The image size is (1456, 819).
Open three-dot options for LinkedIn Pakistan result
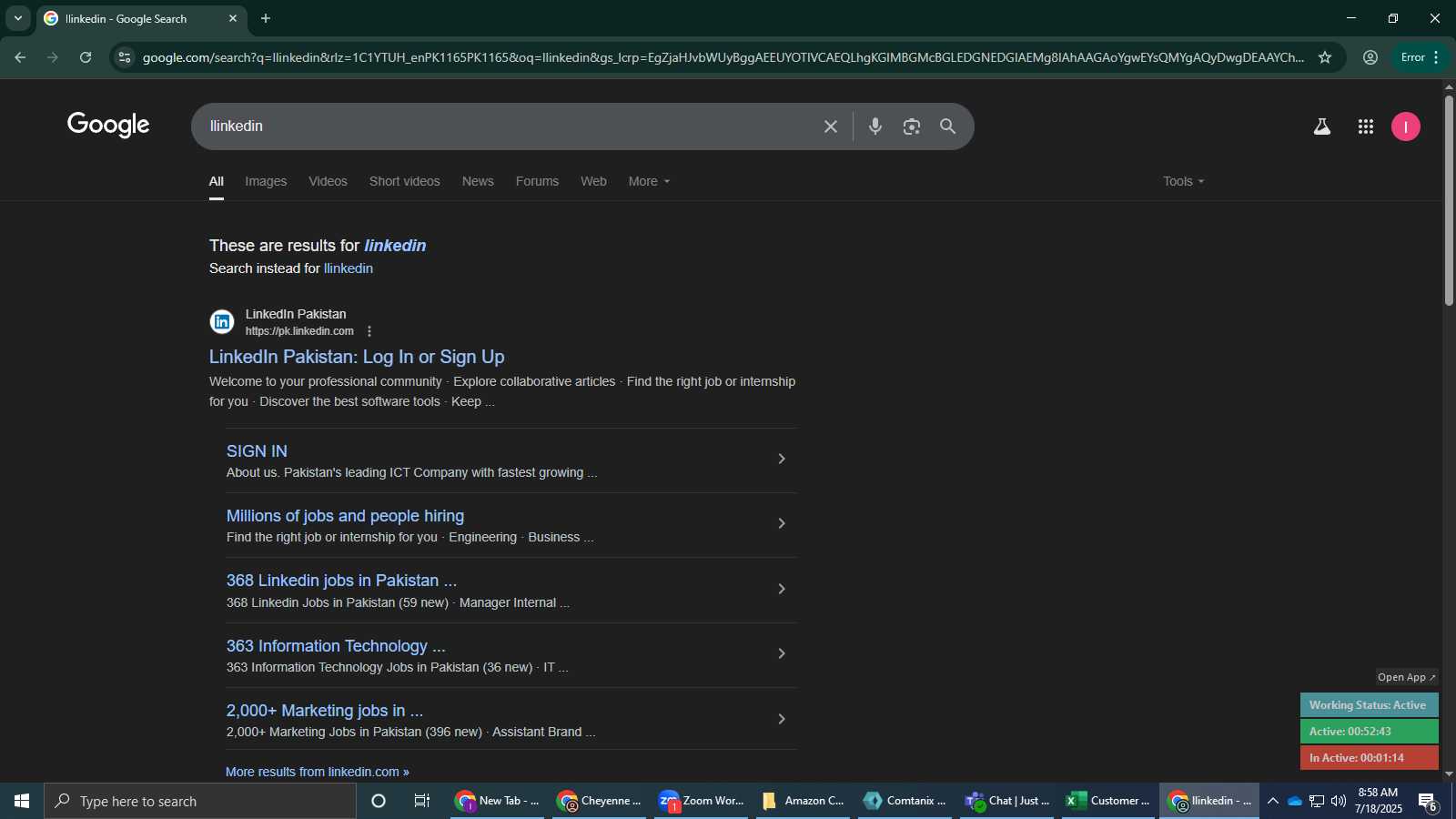(369, 331)
